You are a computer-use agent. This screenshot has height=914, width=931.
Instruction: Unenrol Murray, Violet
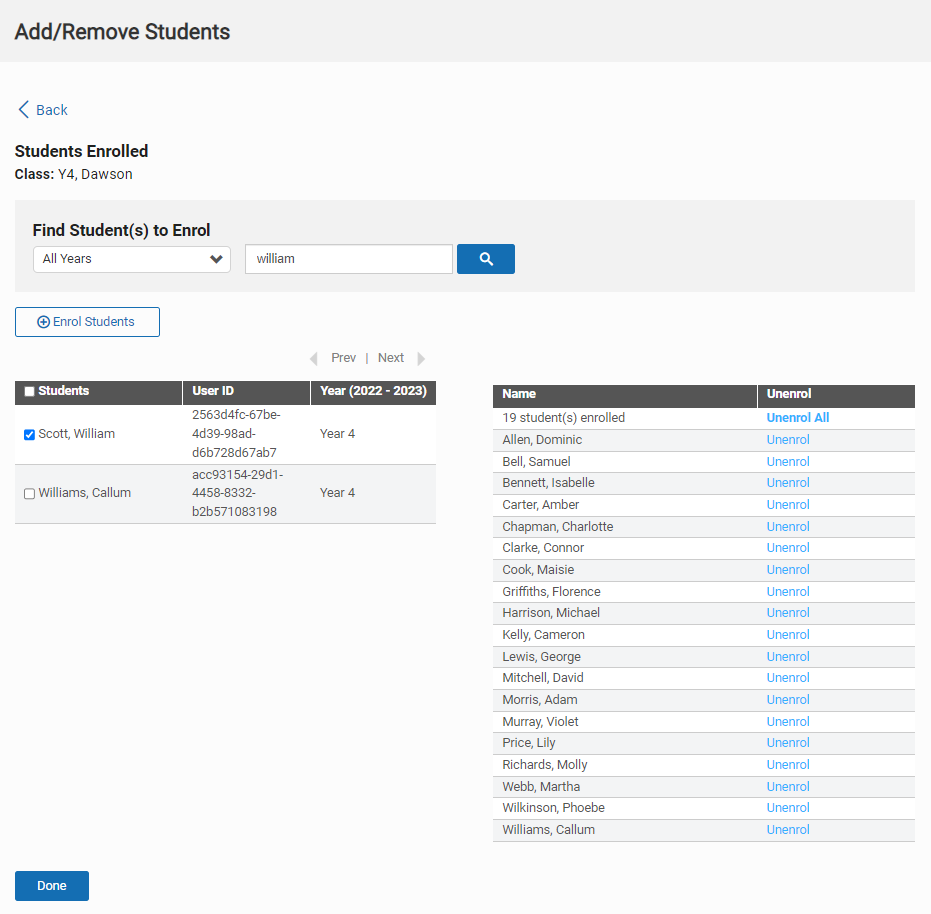[x=788, y=722]
